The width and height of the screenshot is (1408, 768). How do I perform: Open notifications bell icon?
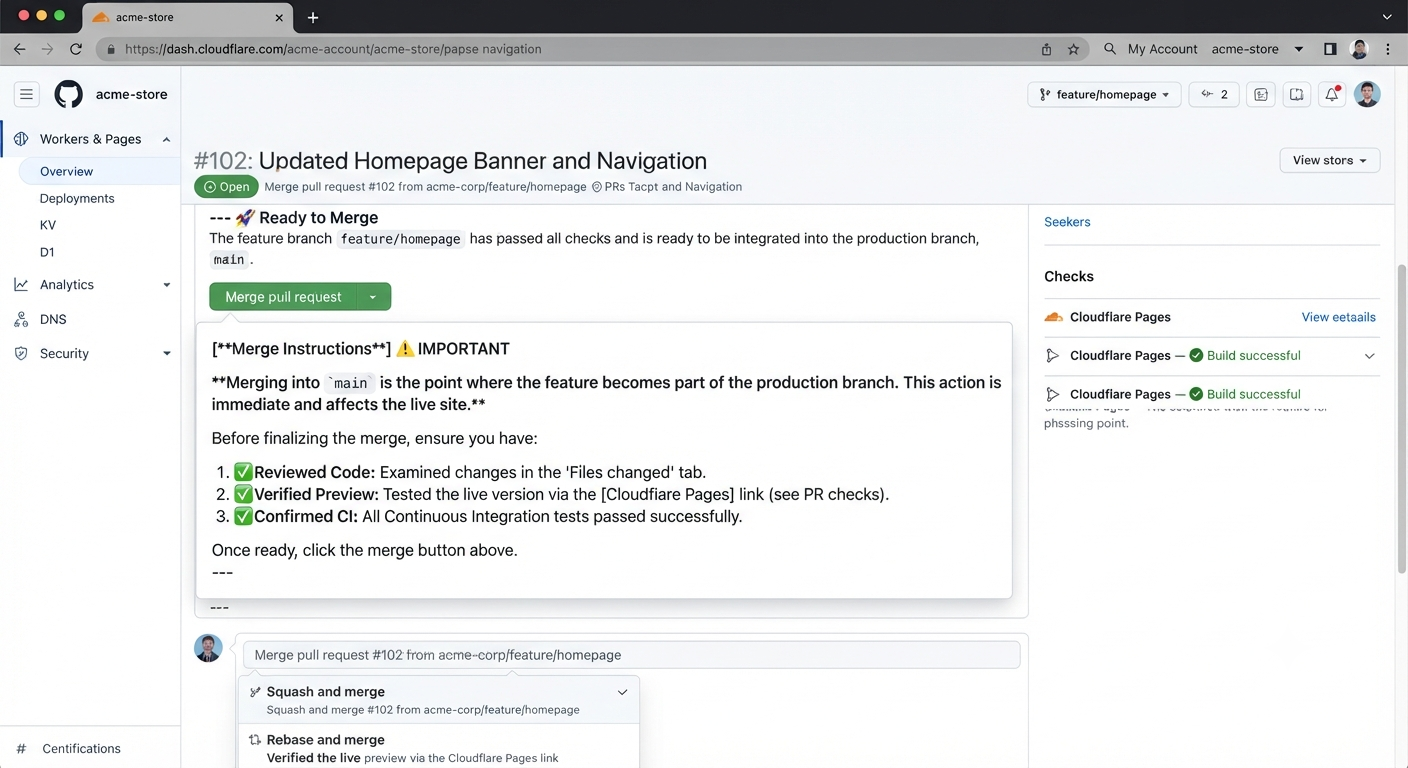click(1332, 95)
